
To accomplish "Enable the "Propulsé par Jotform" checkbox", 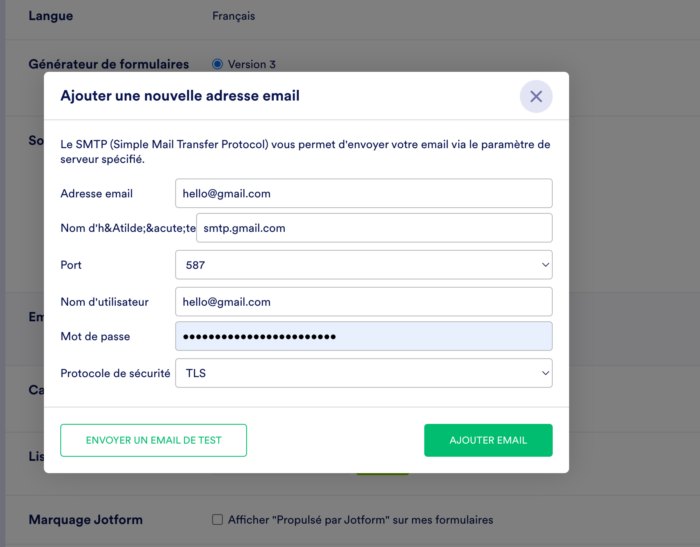I will [217, 520].
